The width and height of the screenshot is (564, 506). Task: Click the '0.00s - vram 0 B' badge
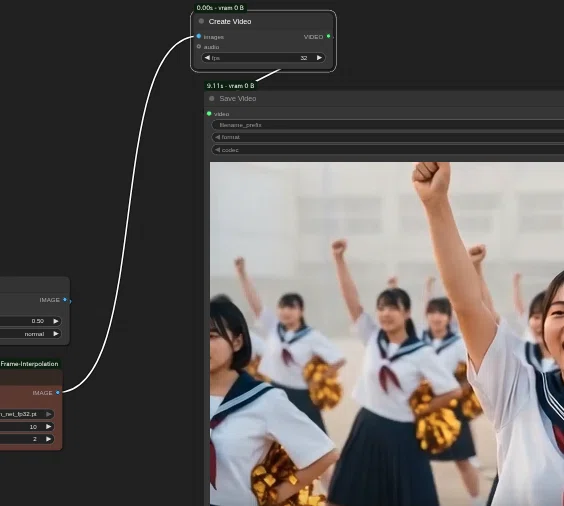pyautogui.click(x=220, y=8)
